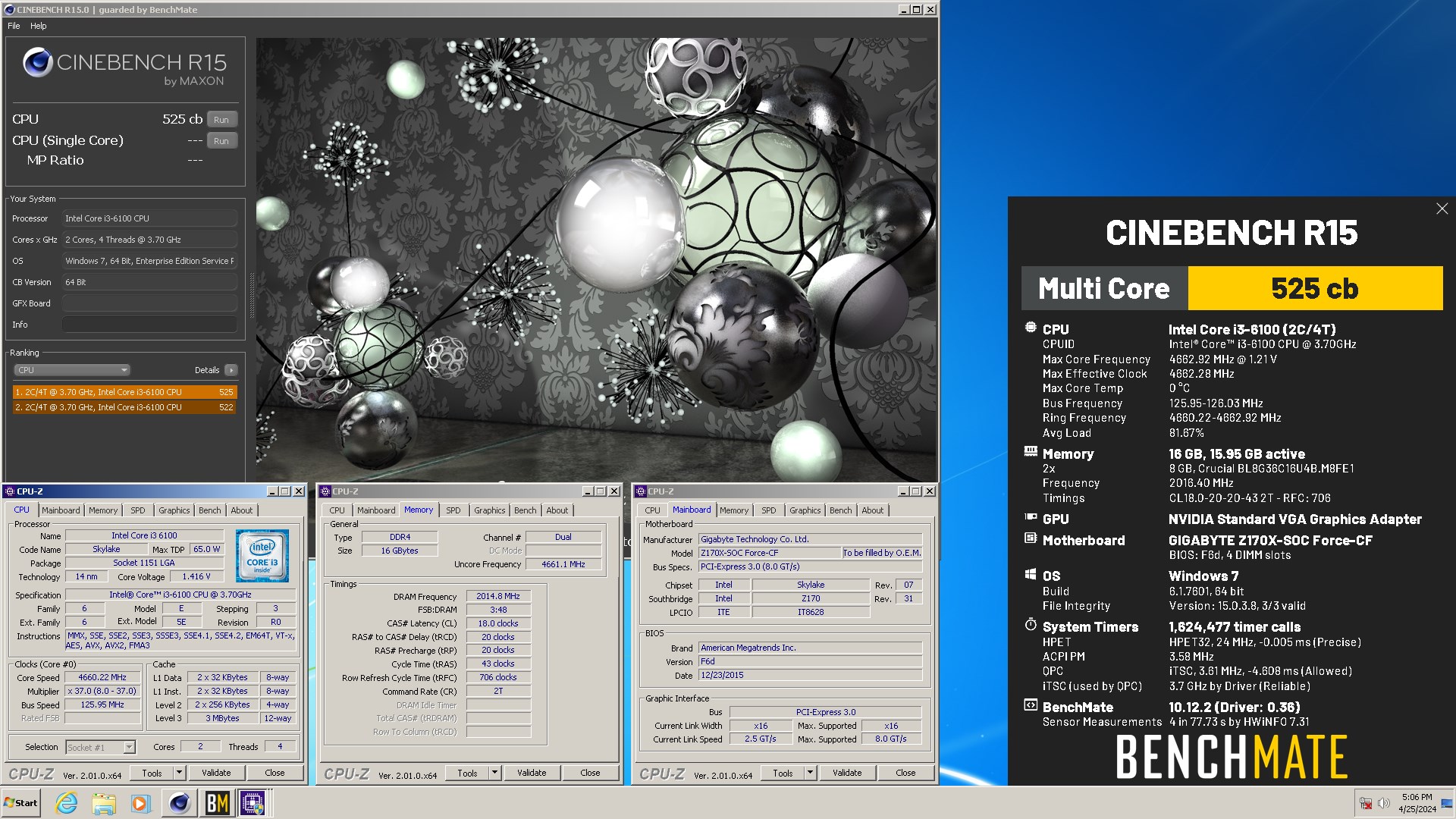1456x819 pixels.
Task: Open Graphics tab in Mainboard CPU-Z window
Action: [805, 510]
